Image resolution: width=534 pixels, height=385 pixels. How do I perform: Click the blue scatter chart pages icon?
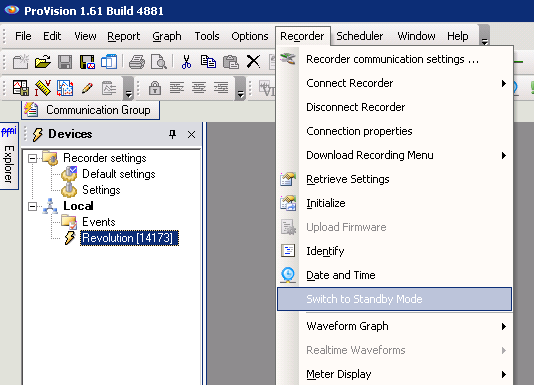[x=65, y=88]
